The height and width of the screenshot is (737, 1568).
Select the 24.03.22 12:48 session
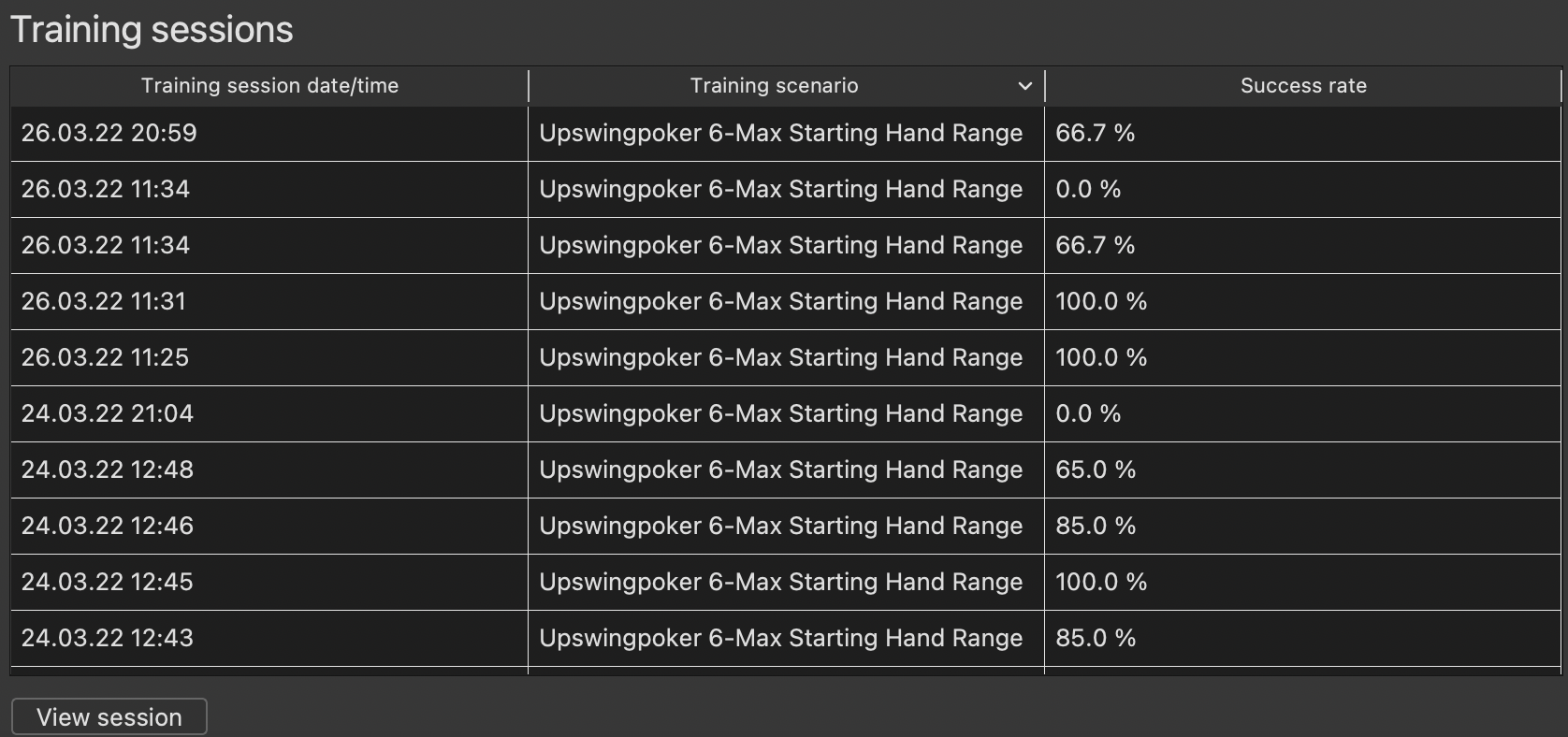point(108,470)
